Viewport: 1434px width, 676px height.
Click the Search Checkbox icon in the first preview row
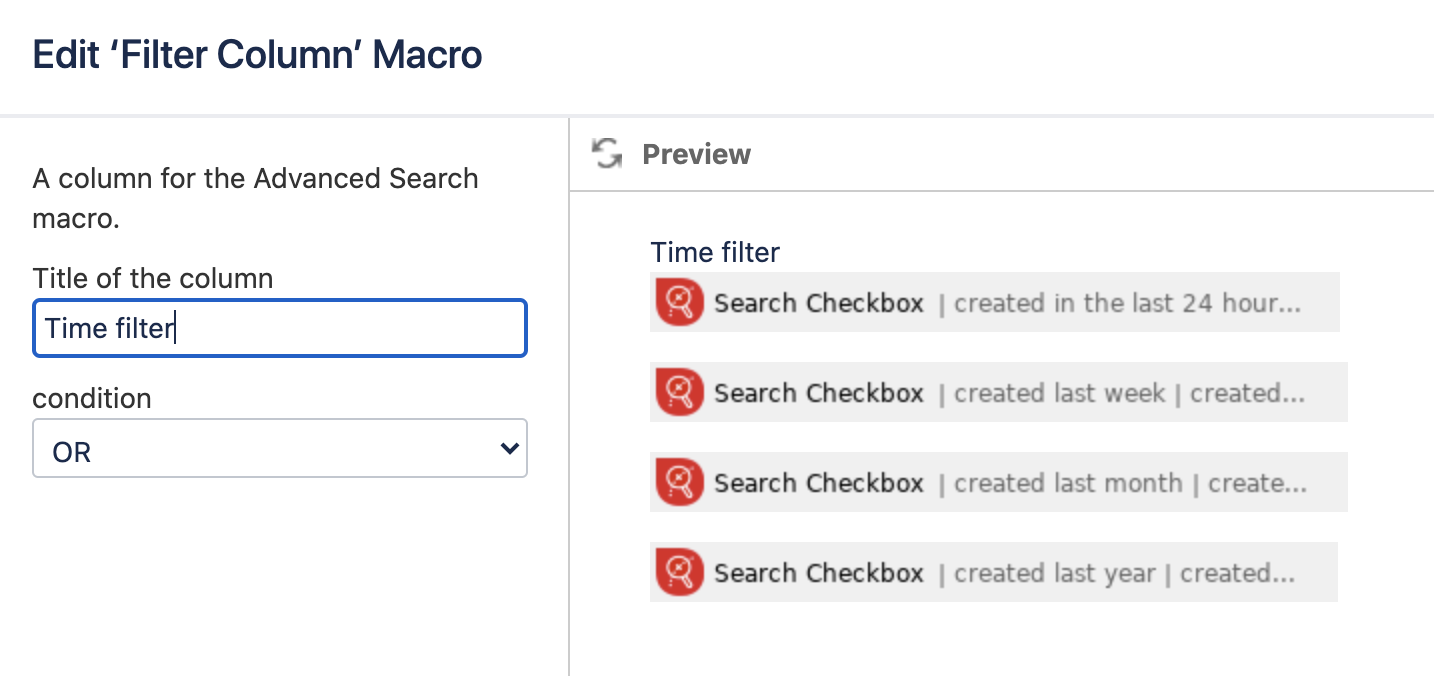[x=678, y=302]
